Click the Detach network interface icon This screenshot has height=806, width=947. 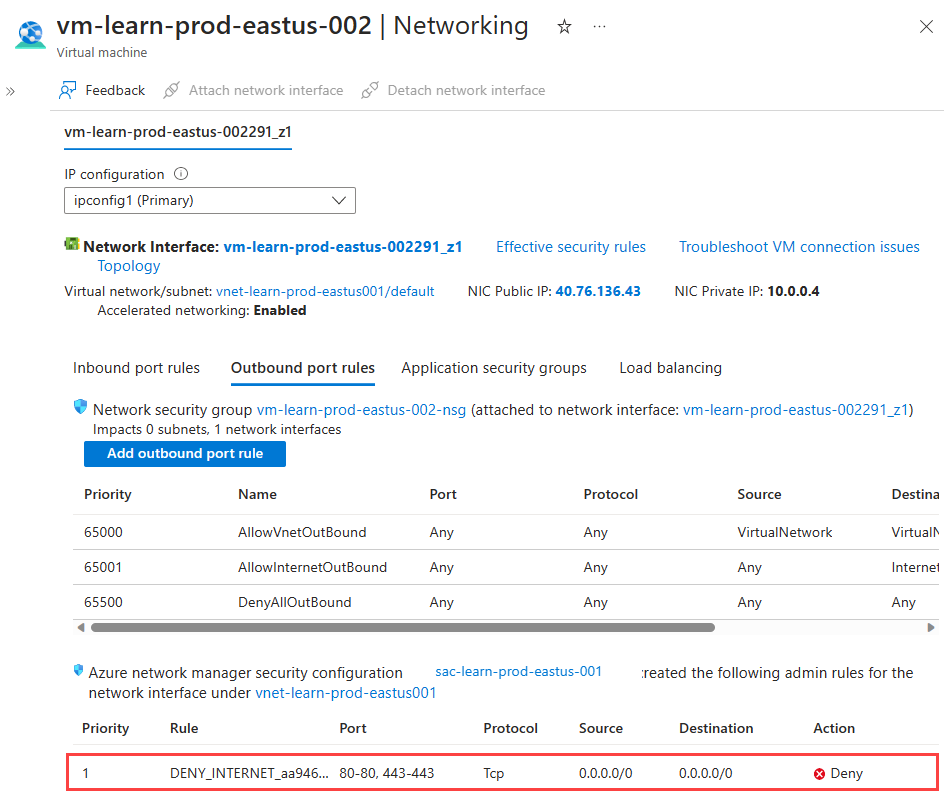(x=369, y=90)
